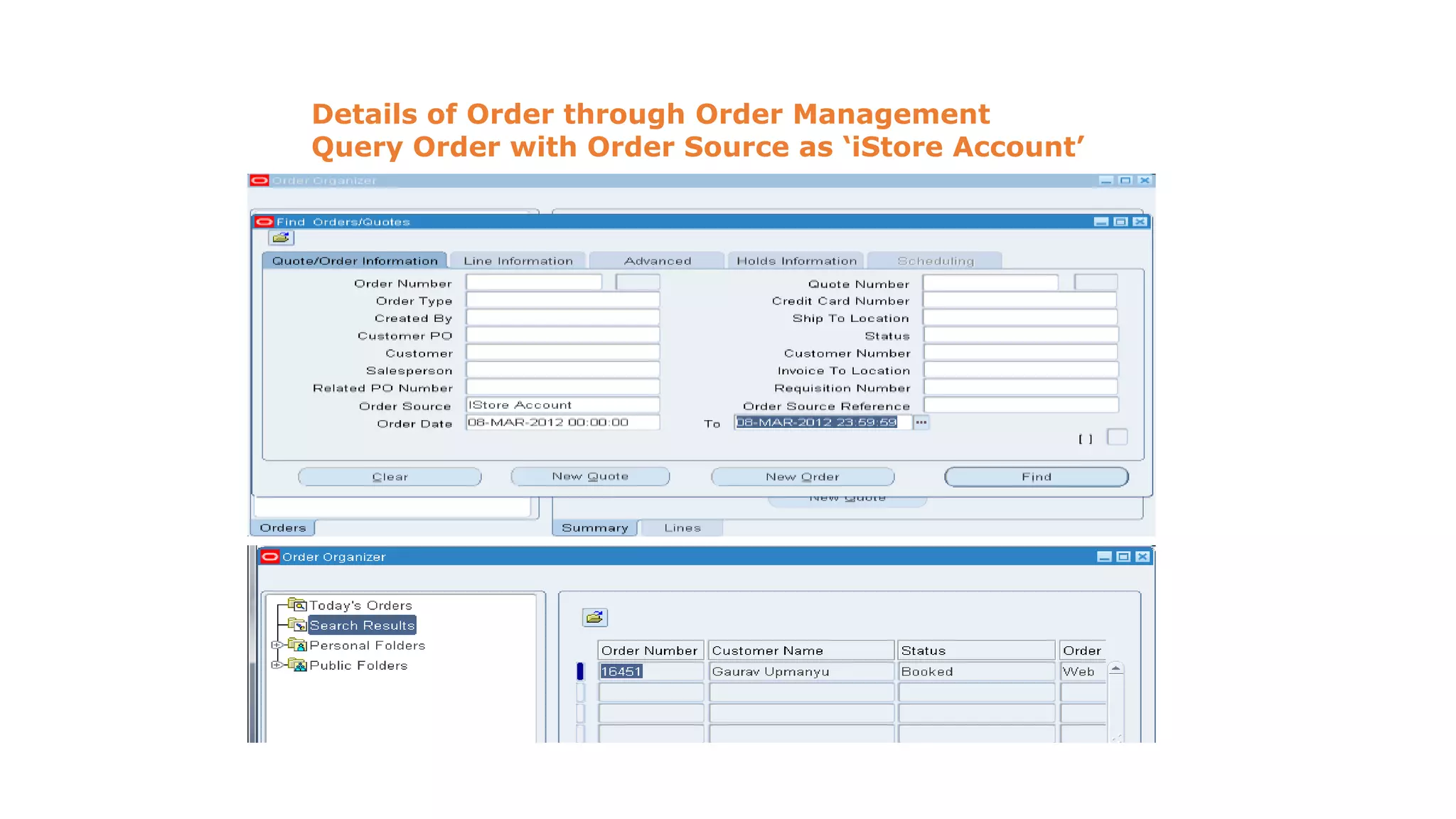
Task: Click the Customer PO field
Action: (563, 335)
